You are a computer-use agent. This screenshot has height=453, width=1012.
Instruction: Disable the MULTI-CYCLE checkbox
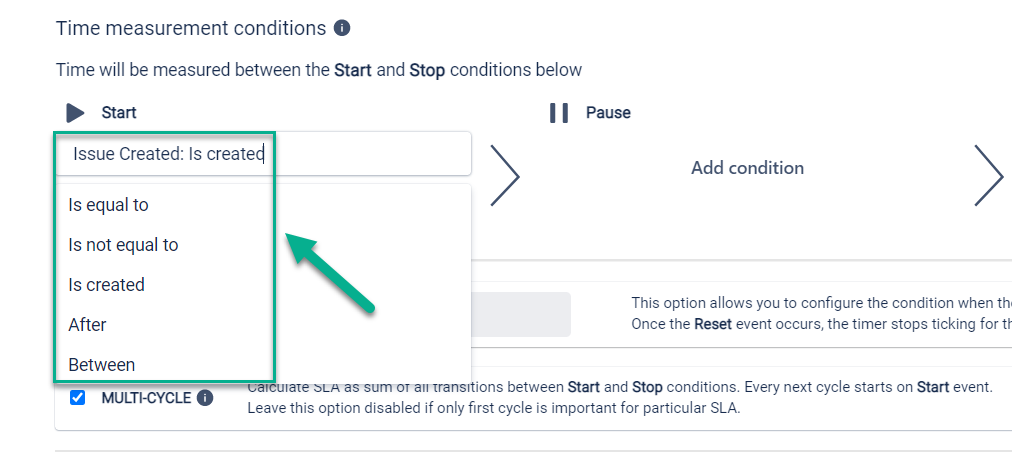pos(78,398)
